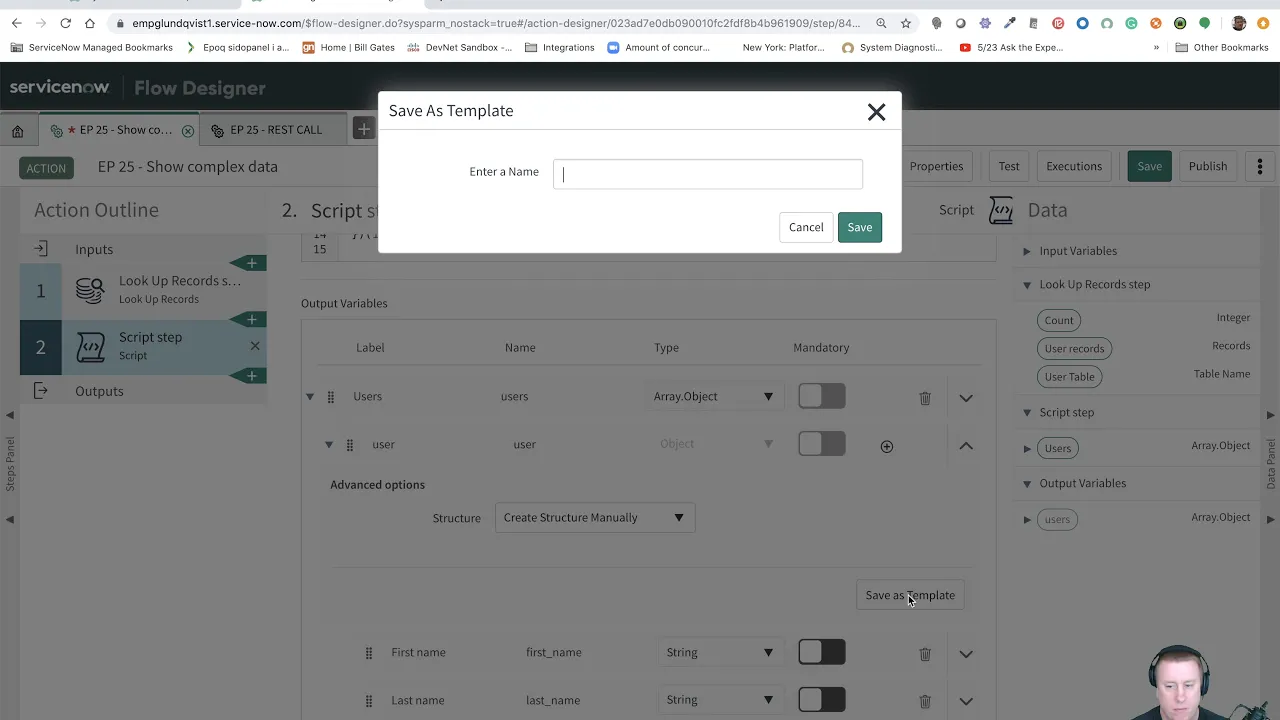Click the Cancel button in the dialog

pyautogui.click(x=806, y=227)
